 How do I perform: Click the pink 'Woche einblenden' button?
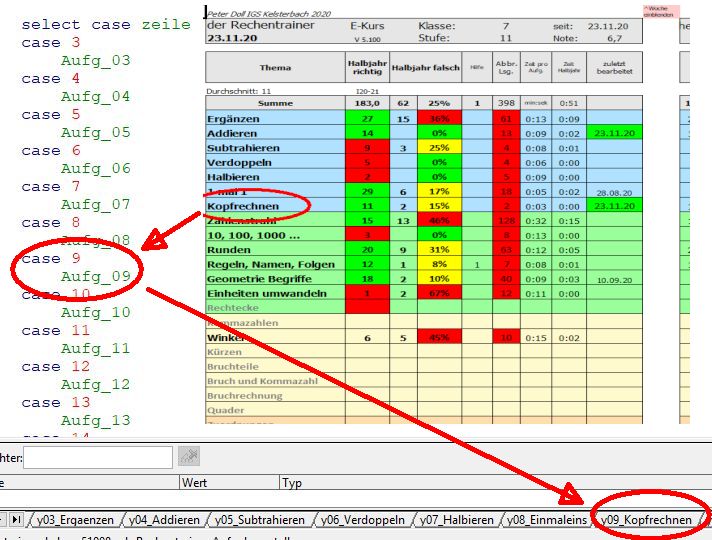click(660, 11)
